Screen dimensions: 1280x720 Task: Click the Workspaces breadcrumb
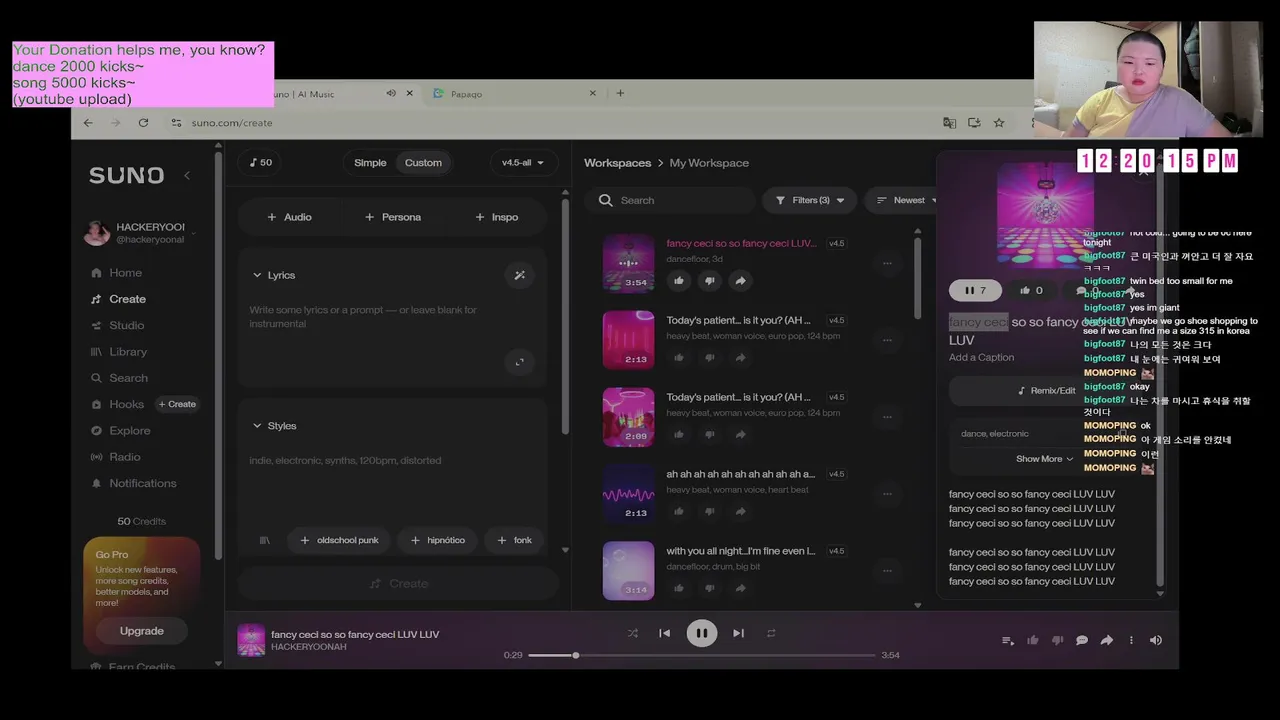tap(617, 163)
